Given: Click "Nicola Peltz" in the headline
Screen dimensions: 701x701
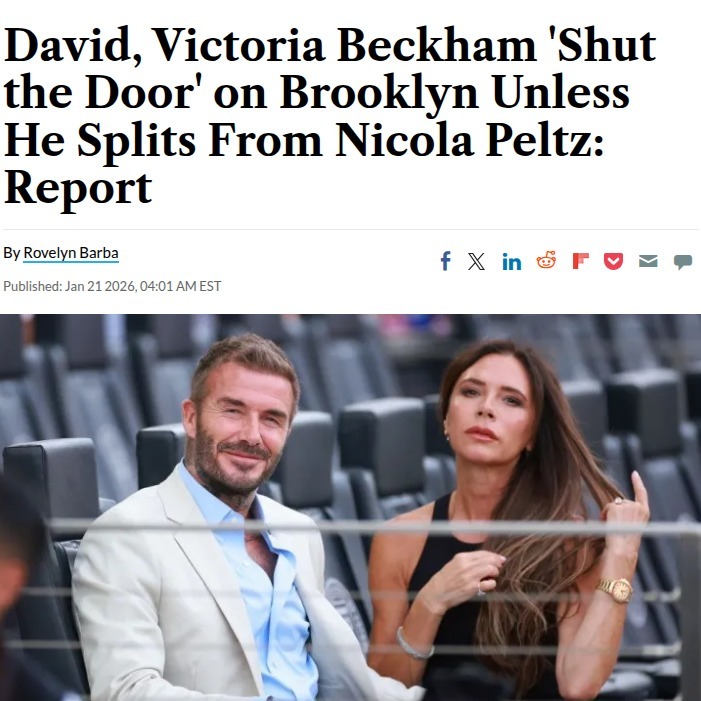Looking at the screenshot, I should click(x=470, y=141).
